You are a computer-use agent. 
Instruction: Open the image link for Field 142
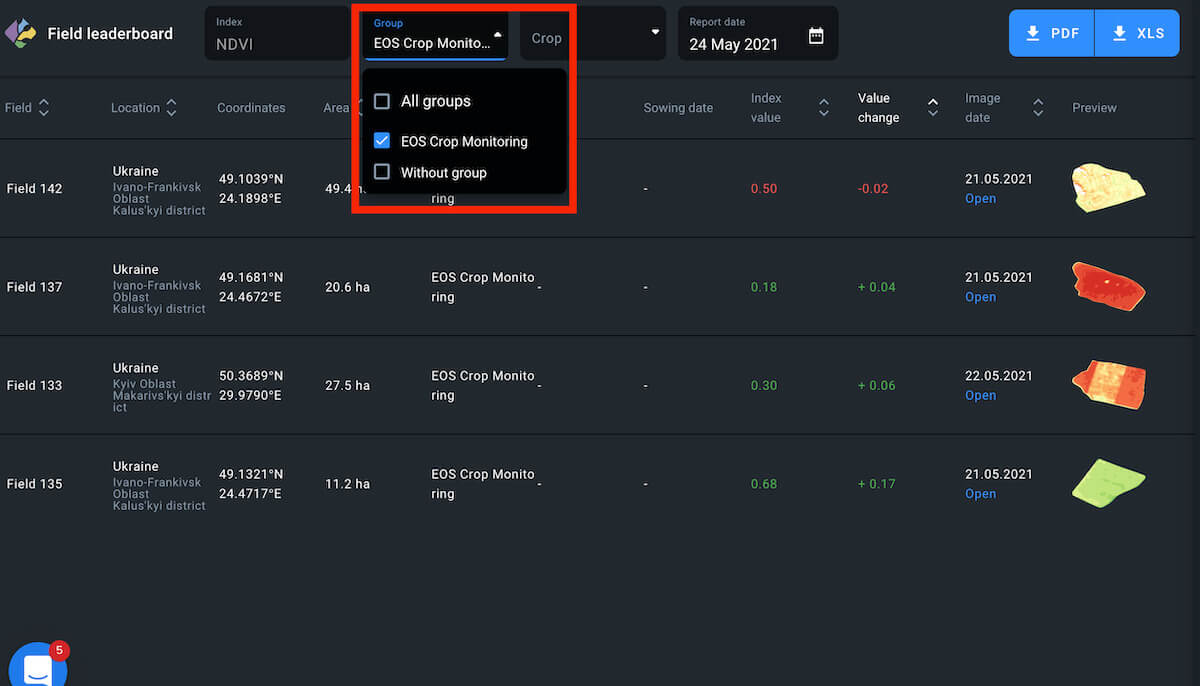pos(980,199)
